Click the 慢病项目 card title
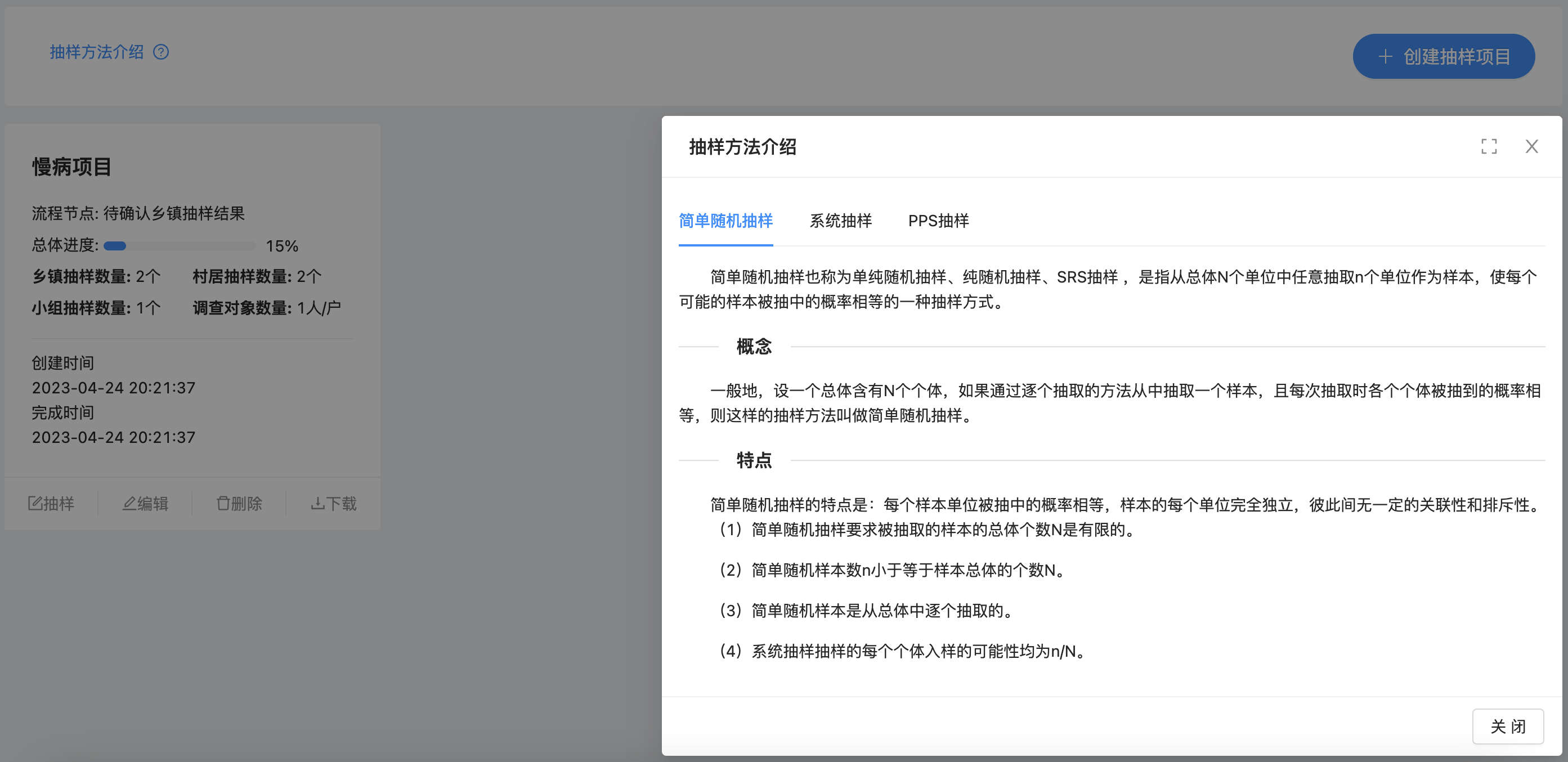Viewport: 1568px width, 762px height. [x=72, y=167]
